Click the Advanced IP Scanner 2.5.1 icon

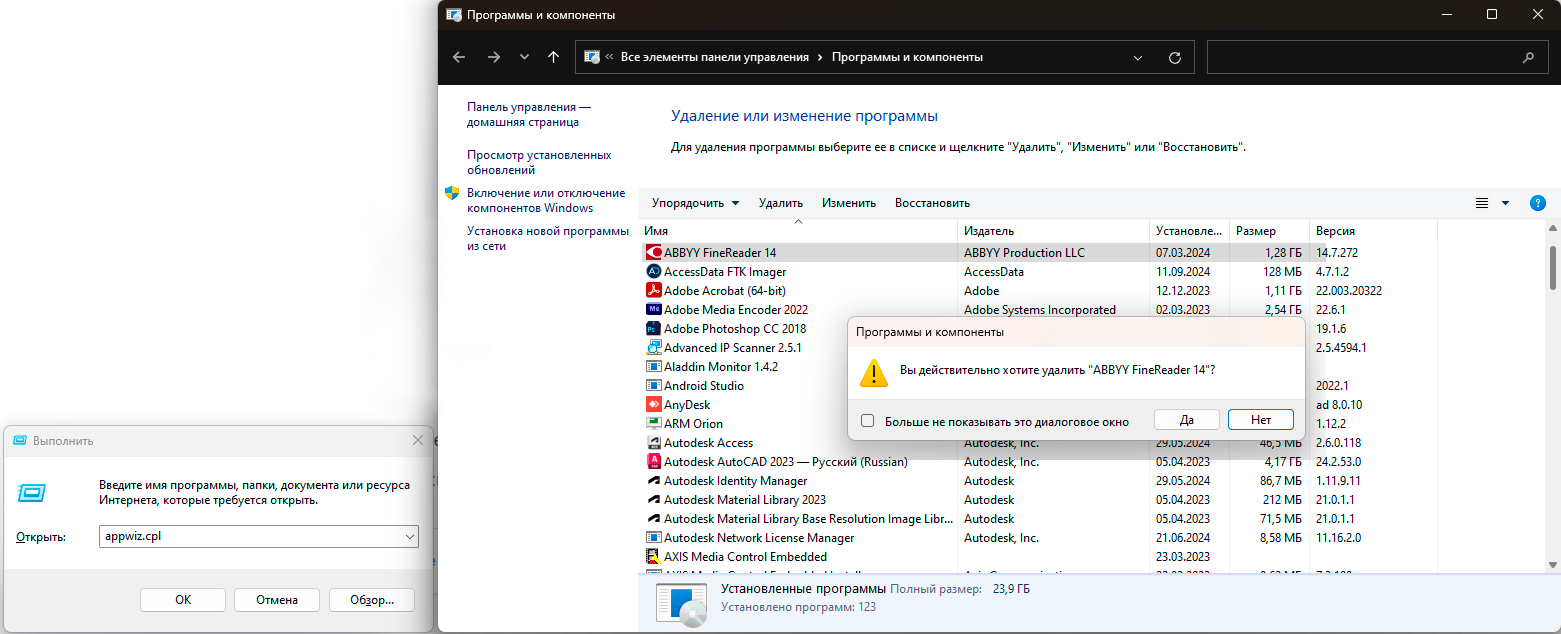pyautogui.click(x=654, y=348)
